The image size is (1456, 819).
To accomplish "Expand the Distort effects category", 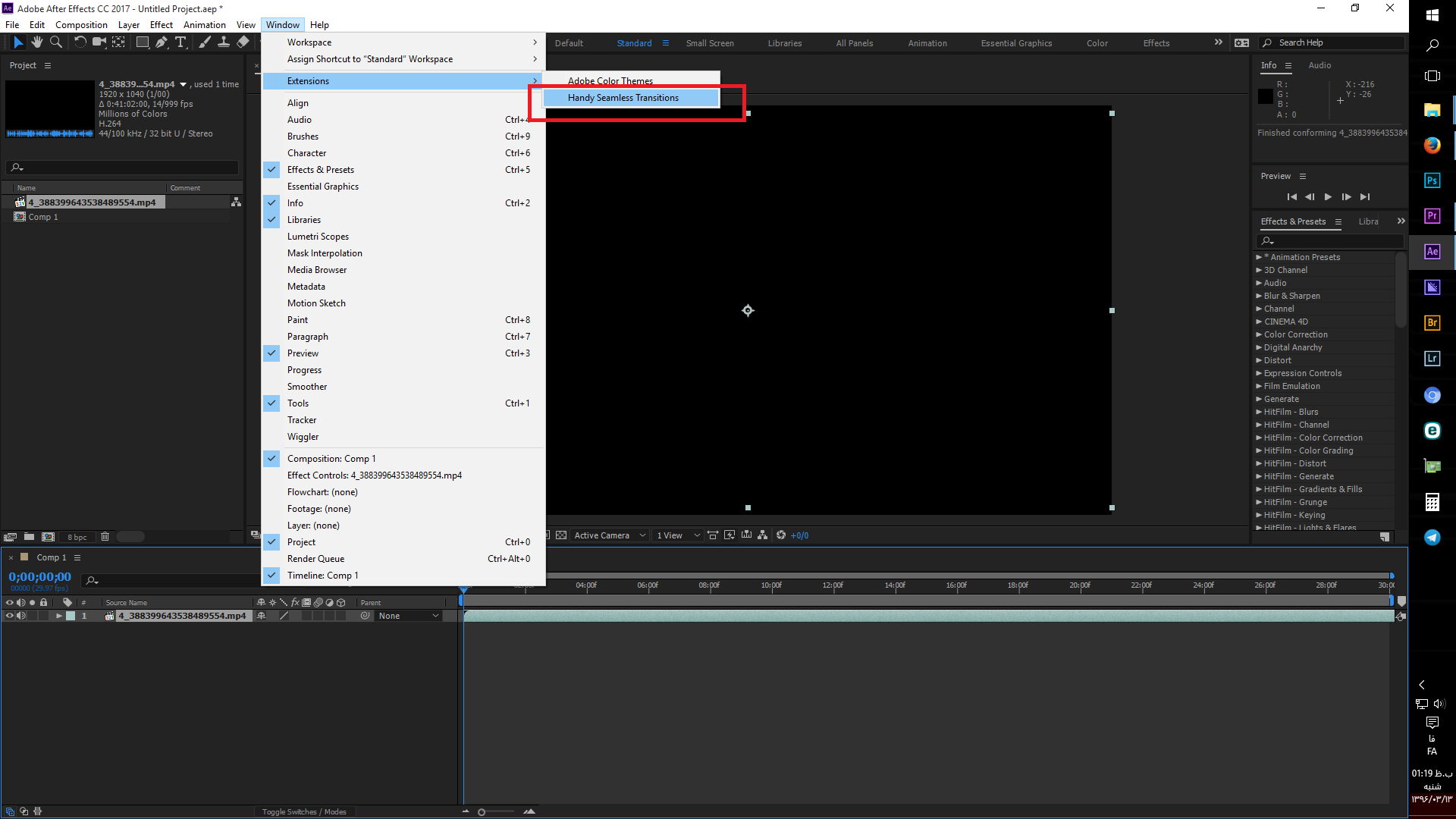I will 1259,360.
